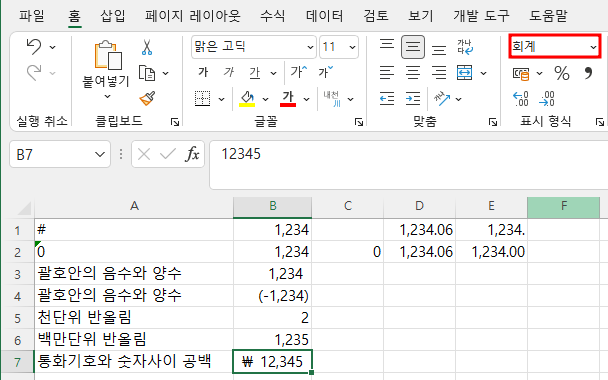608x380 pixels.
Task: Click the Insert Function fx button
Action: [x=192, y=154]
